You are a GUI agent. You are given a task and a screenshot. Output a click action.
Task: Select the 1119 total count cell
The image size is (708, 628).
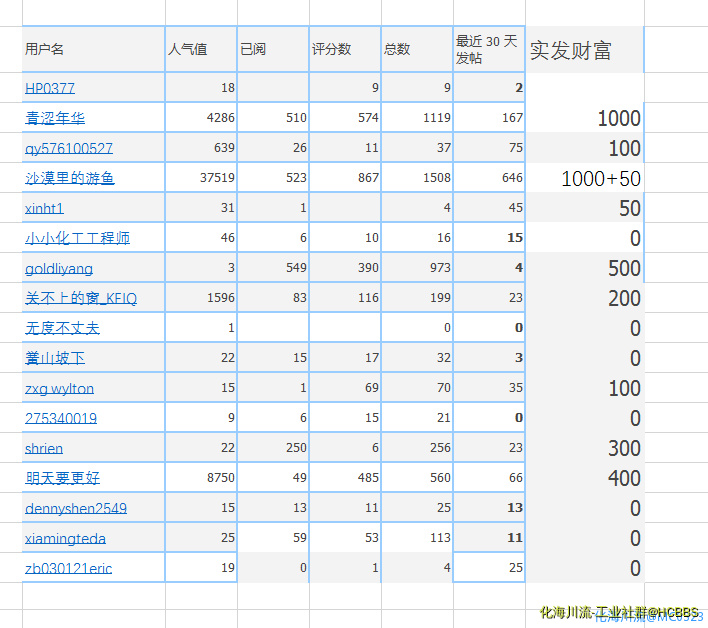click(417, 118)
